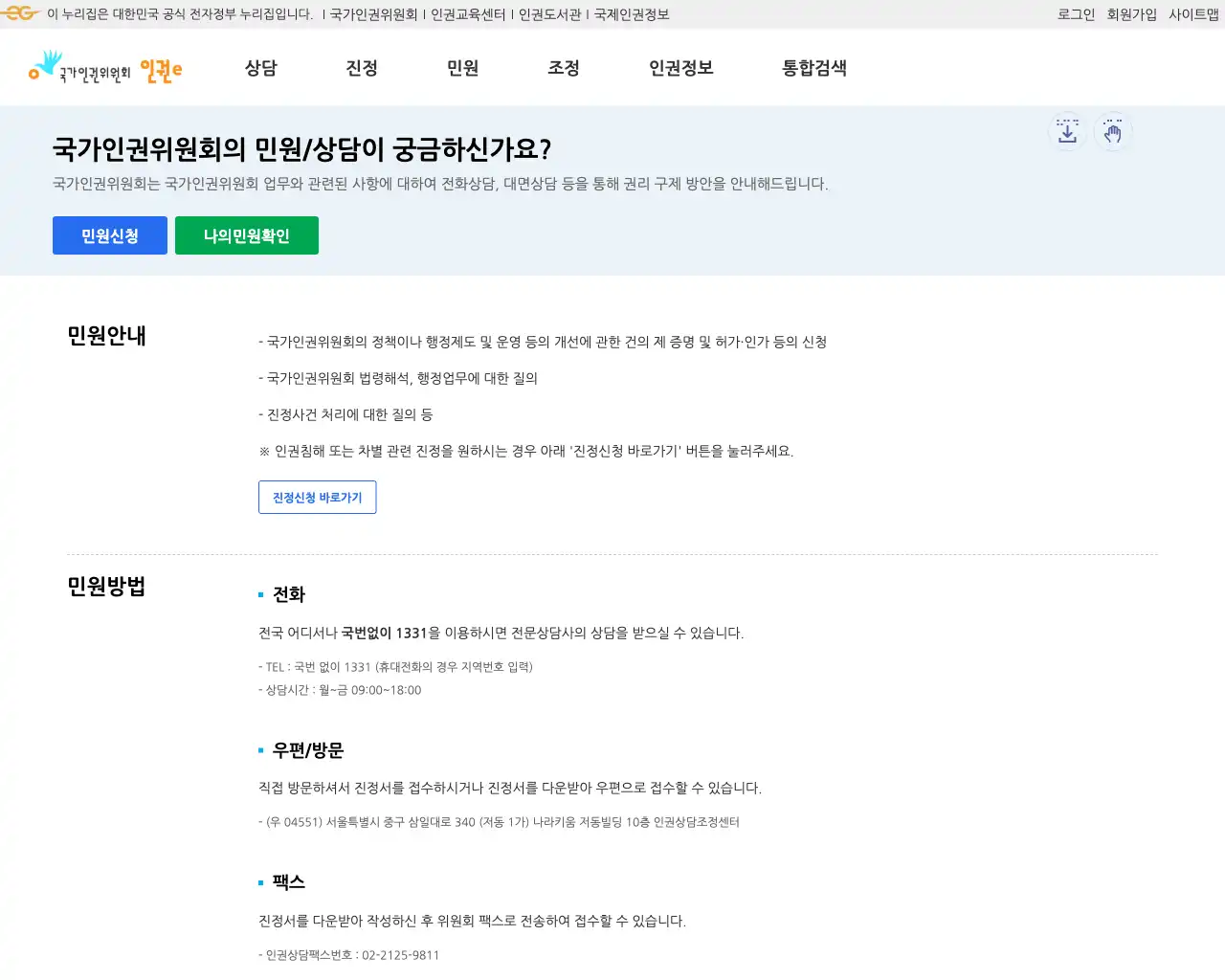The height and width of the screenshot is (980, 1225).
Task: Visit the 인권교육센터 link
Action: pos(470,13)
